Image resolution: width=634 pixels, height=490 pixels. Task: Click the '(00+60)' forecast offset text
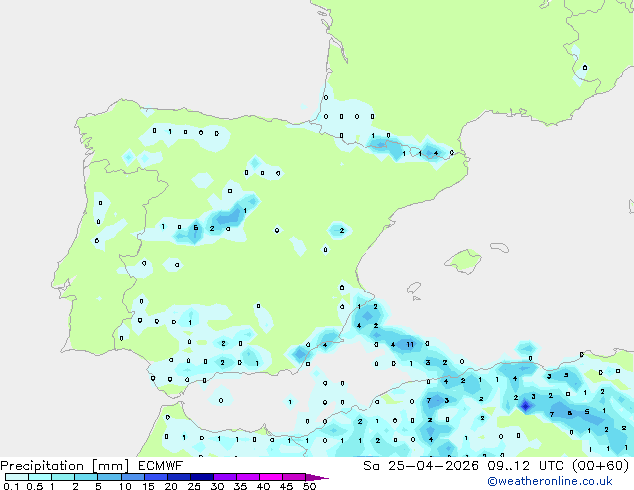[x=600, y=466]
